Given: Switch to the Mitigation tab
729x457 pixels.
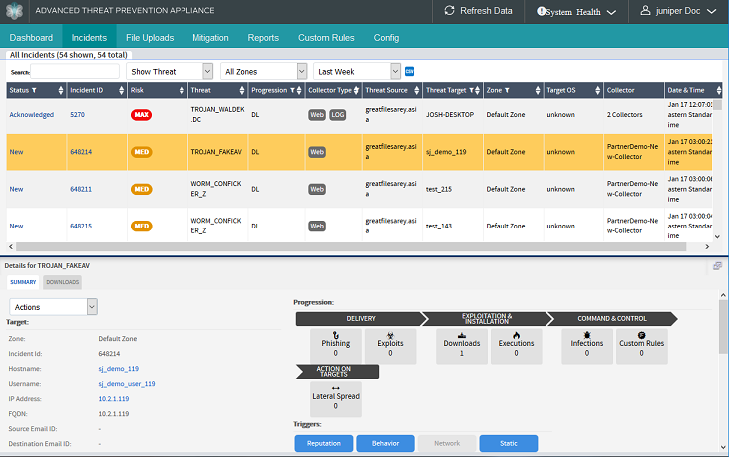Looking at the screenshot, I should click(x=210, y=38).
